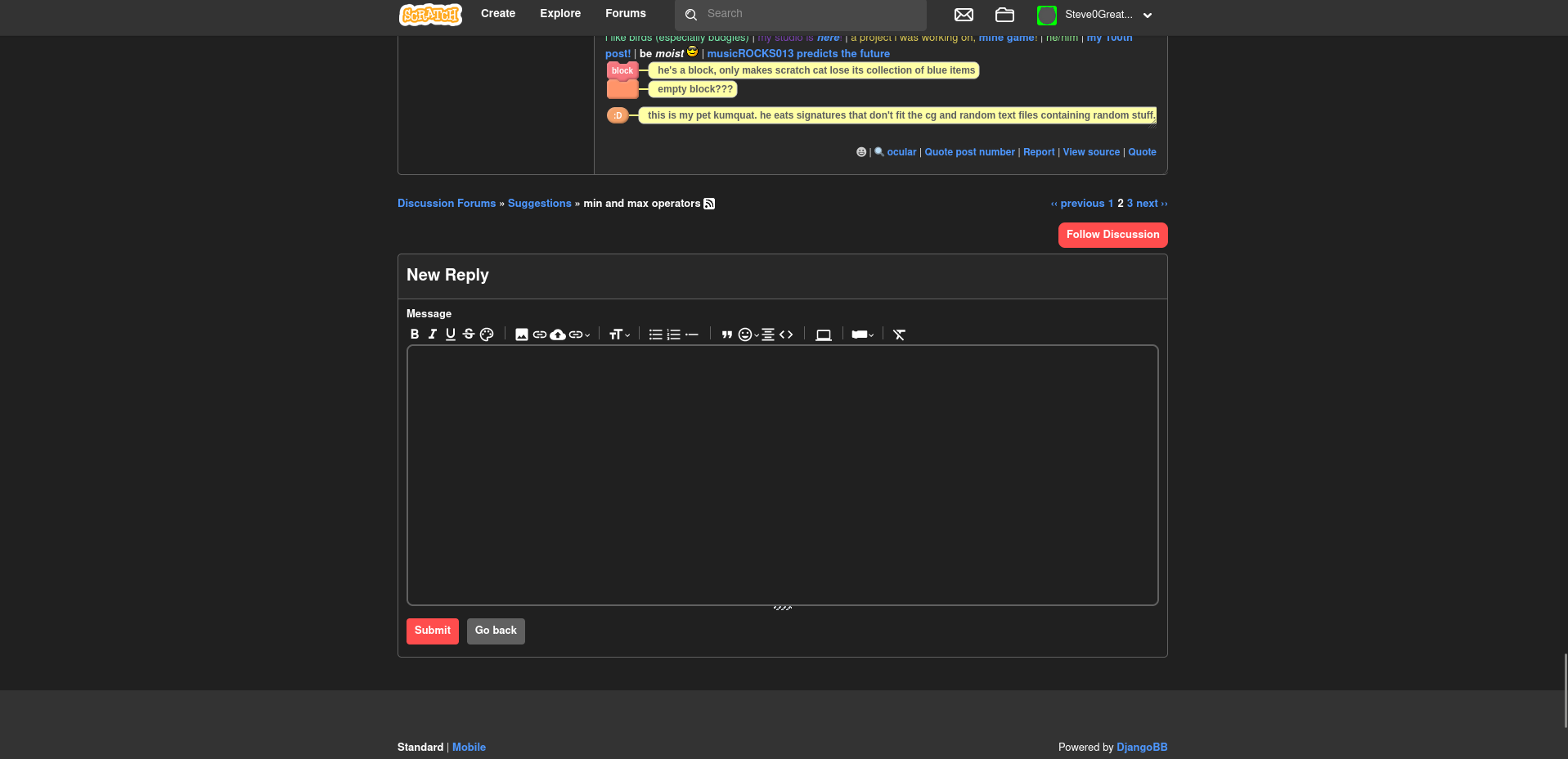Submit the new reply

pyautogui.click(x=433, y=631)
